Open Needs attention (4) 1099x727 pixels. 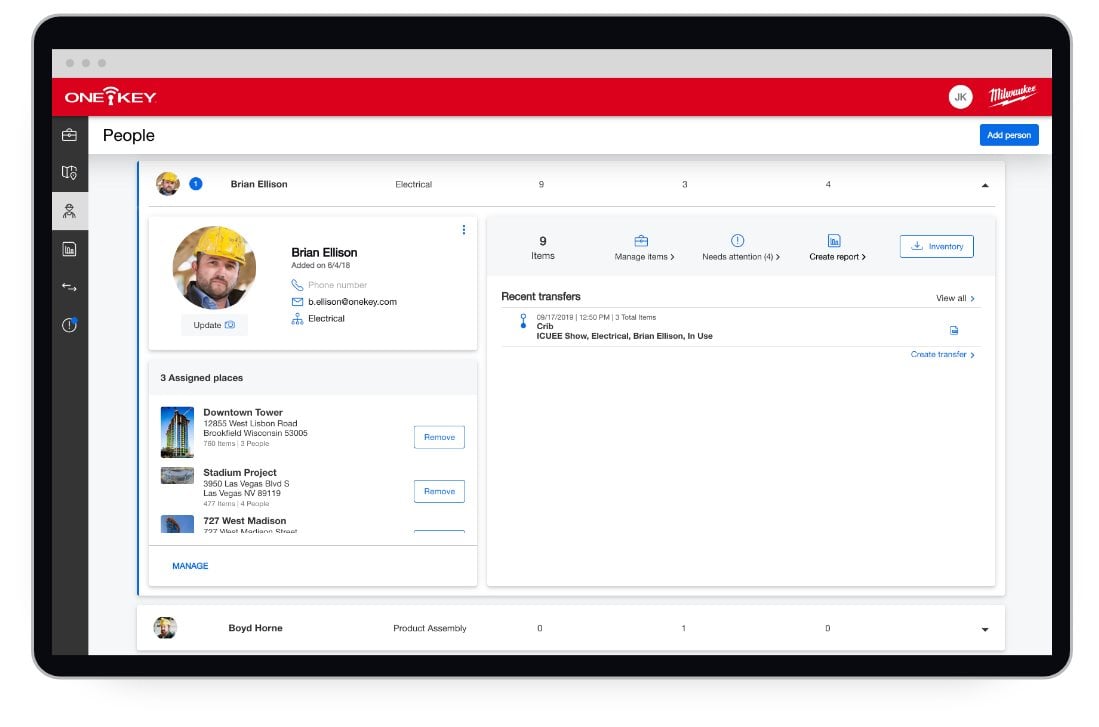pyautogui.click(x=740, y=248)
